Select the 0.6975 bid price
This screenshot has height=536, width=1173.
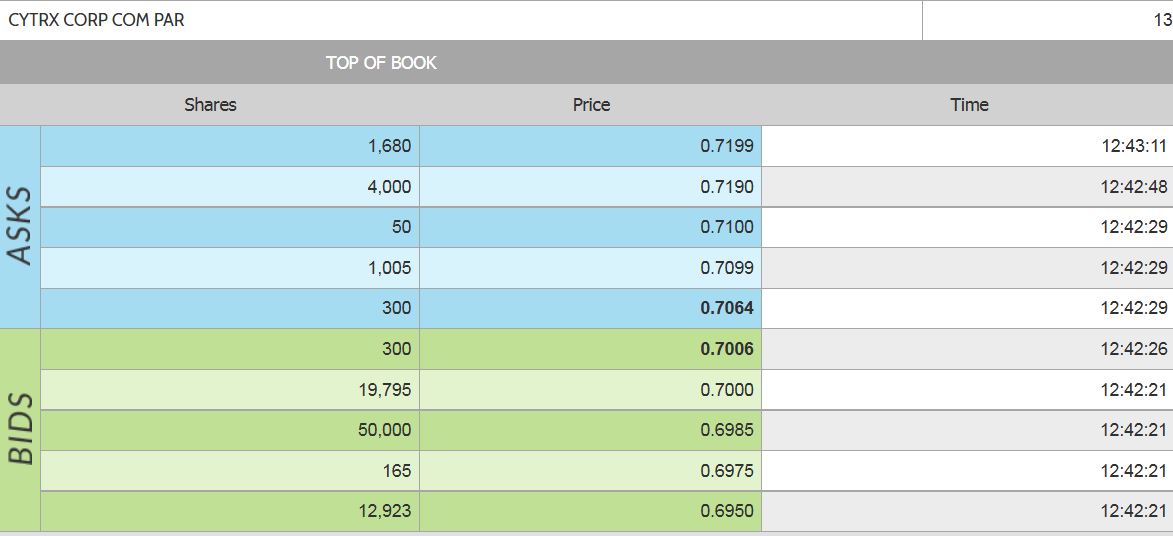point(727,471)
